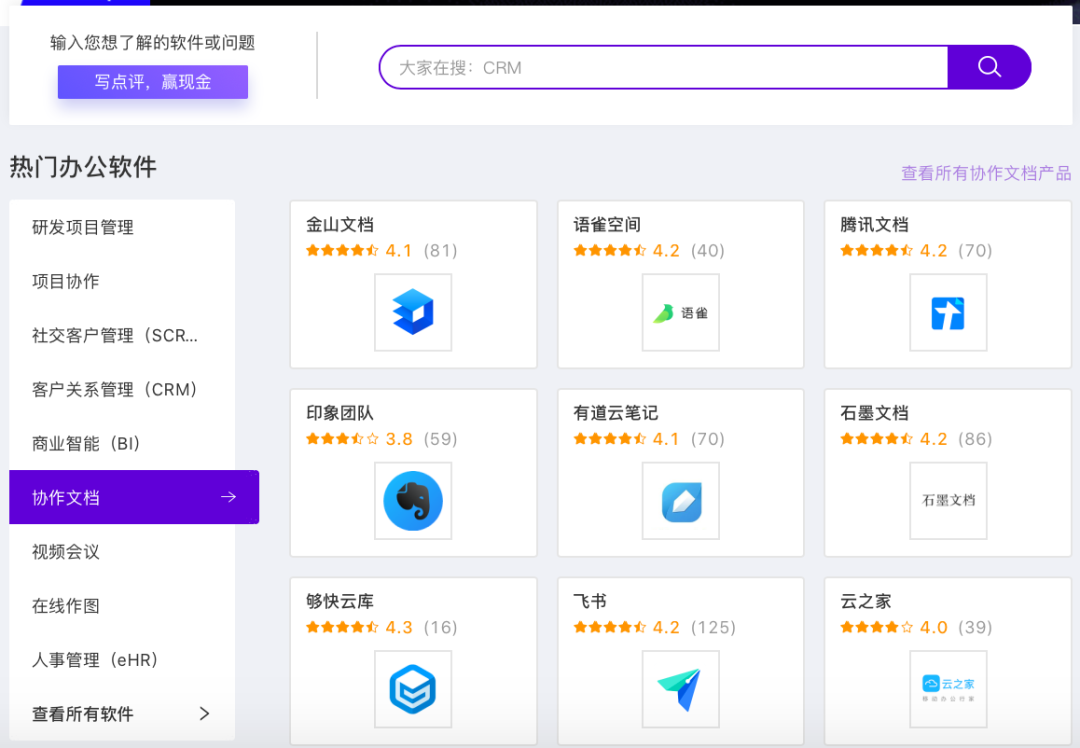This screenshot has width=1080, height=748.
Task: Open the 金山文档 logo icon
Action: (413, 312)
